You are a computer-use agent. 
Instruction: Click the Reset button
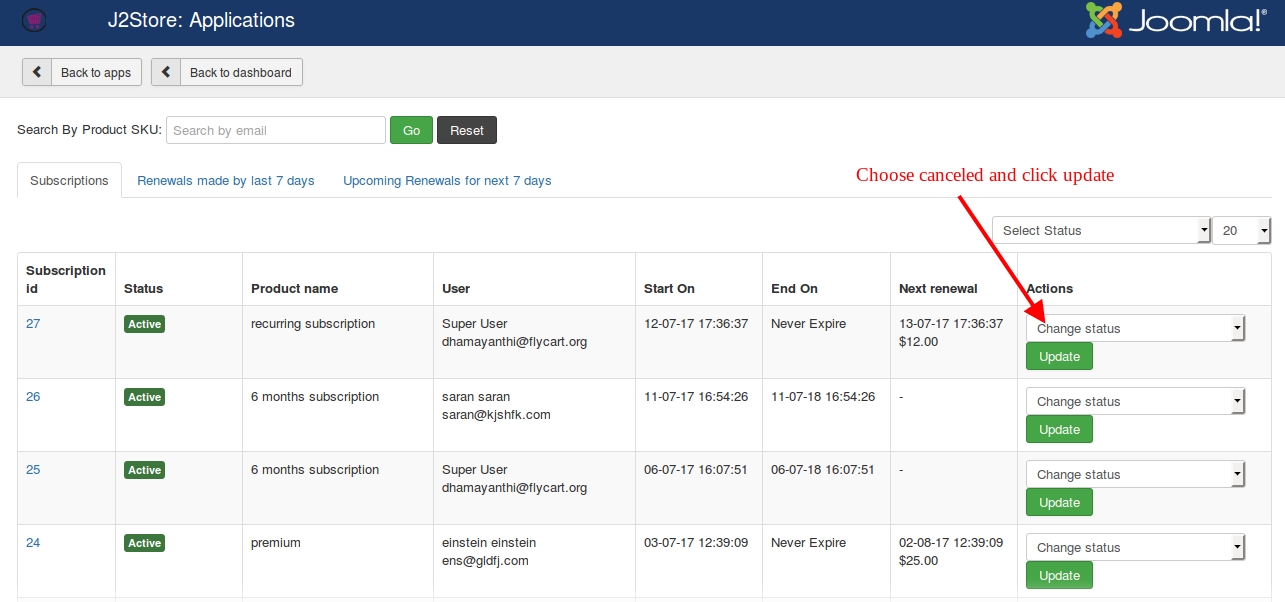[466, 130]
